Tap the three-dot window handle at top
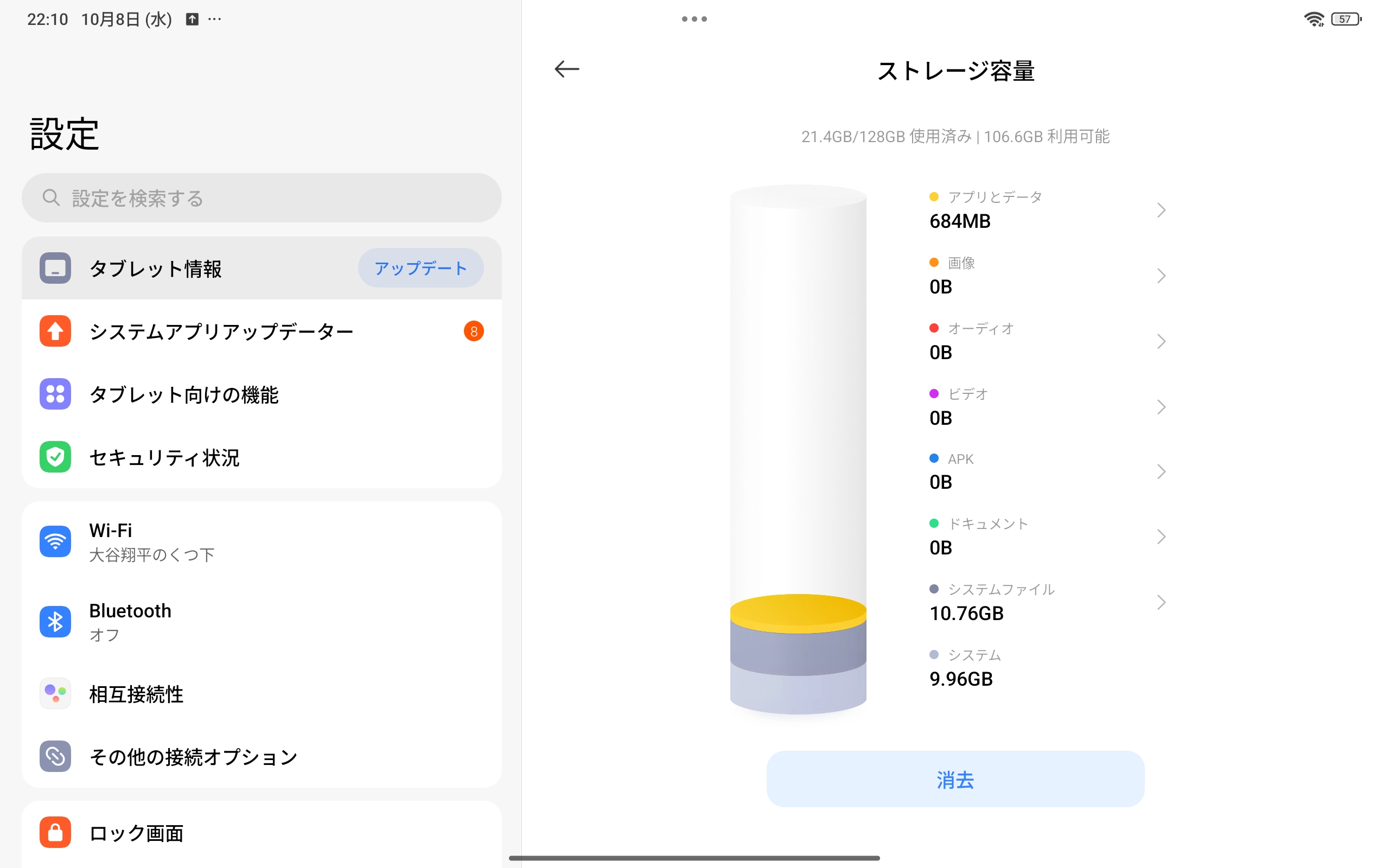Screen dimensions: 1389x868 pos(694,19)
